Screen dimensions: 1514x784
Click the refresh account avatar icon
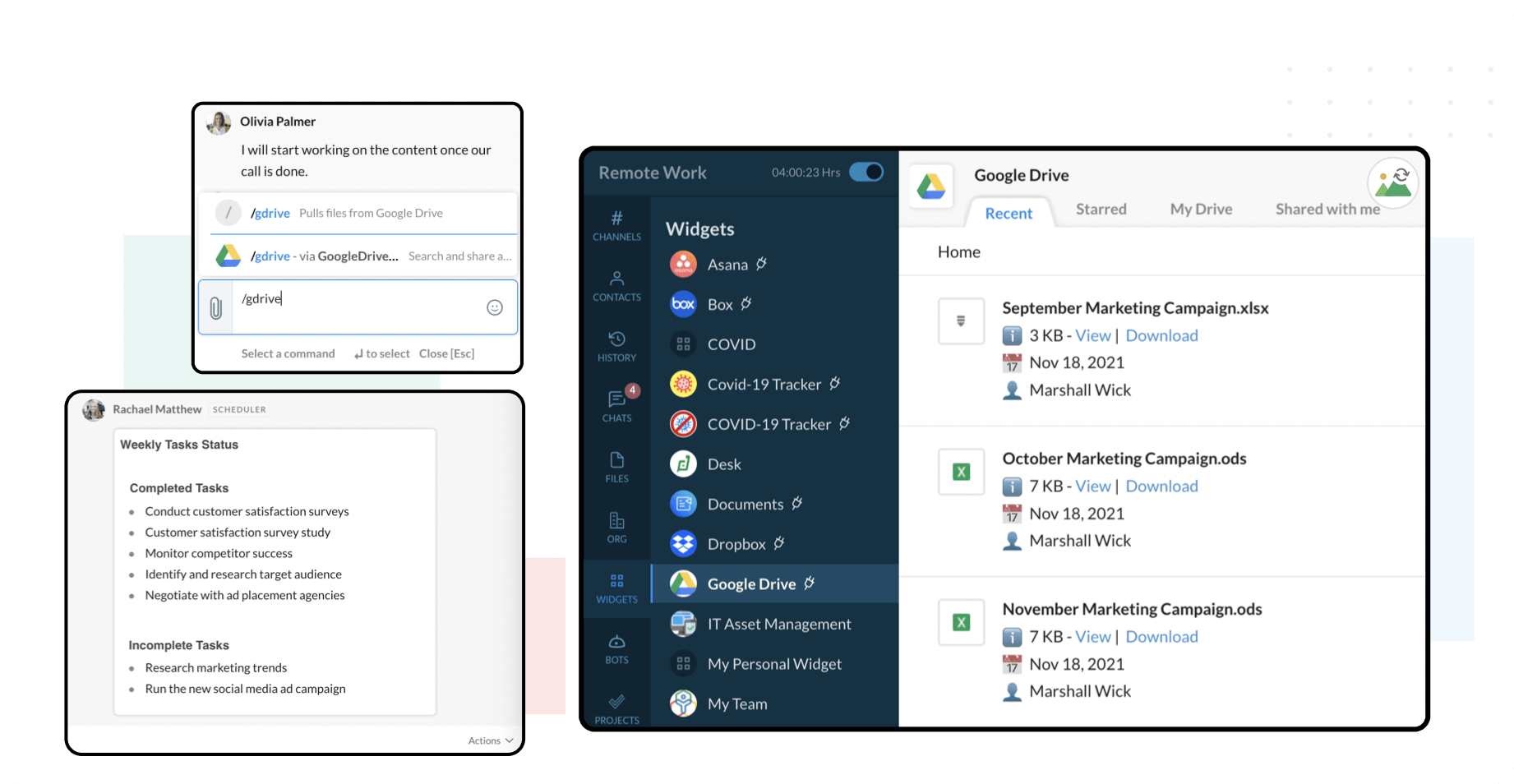pyautogui.click(x=1393, y=182)
